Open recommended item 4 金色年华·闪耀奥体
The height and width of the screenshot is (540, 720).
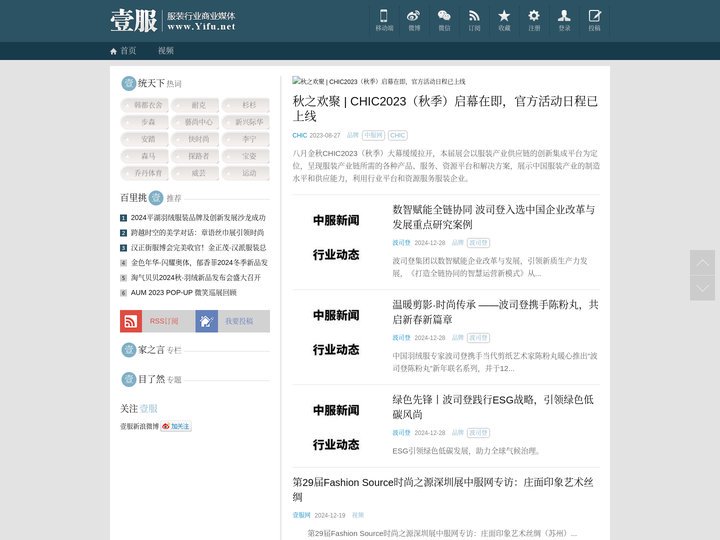click(199, 263)
